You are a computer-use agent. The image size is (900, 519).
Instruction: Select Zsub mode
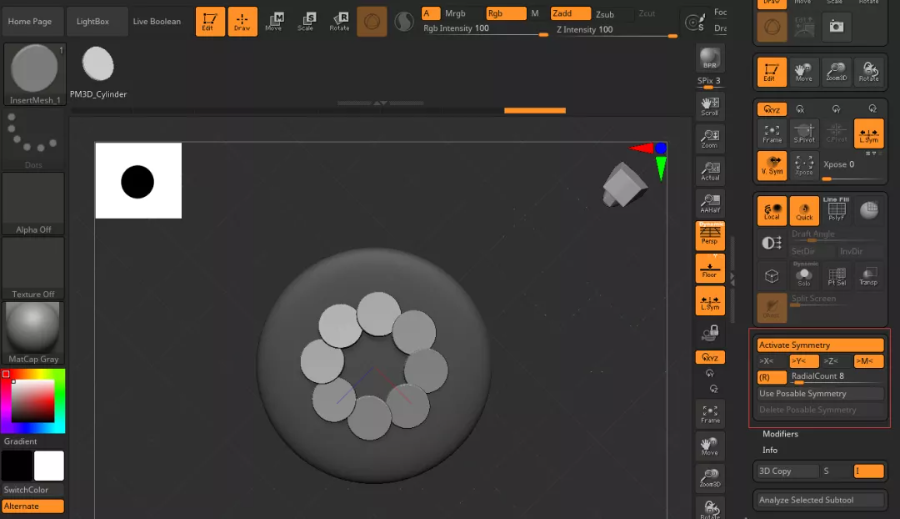(x=604, y=14)
